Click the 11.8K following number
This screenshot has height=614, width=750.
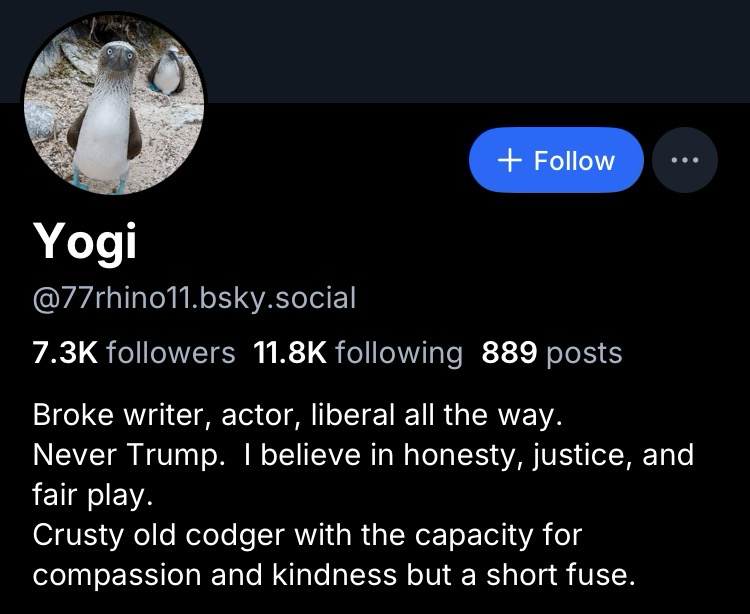pyautogui.click(x=291, y=352)
